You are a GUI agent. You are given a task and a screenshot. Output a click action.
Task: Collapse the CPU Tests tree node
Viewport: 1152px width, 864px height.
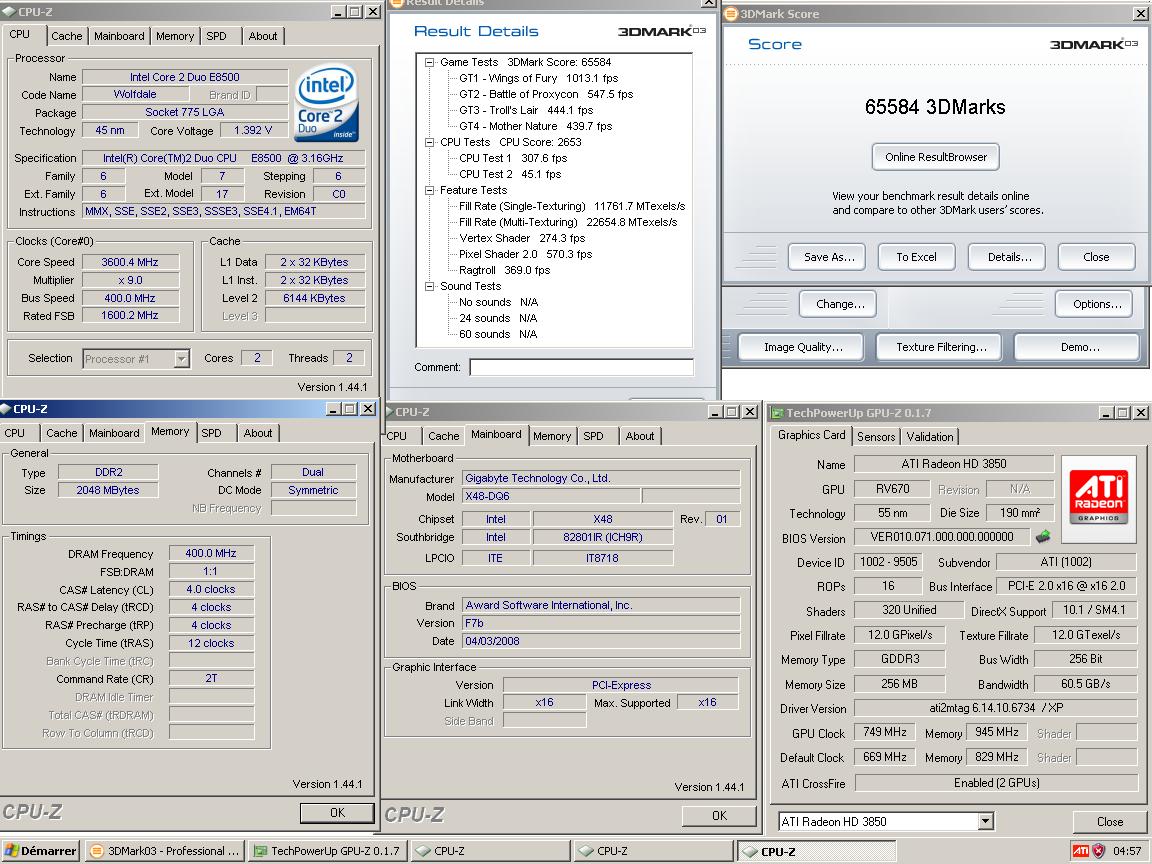click(x=429, y=143)
